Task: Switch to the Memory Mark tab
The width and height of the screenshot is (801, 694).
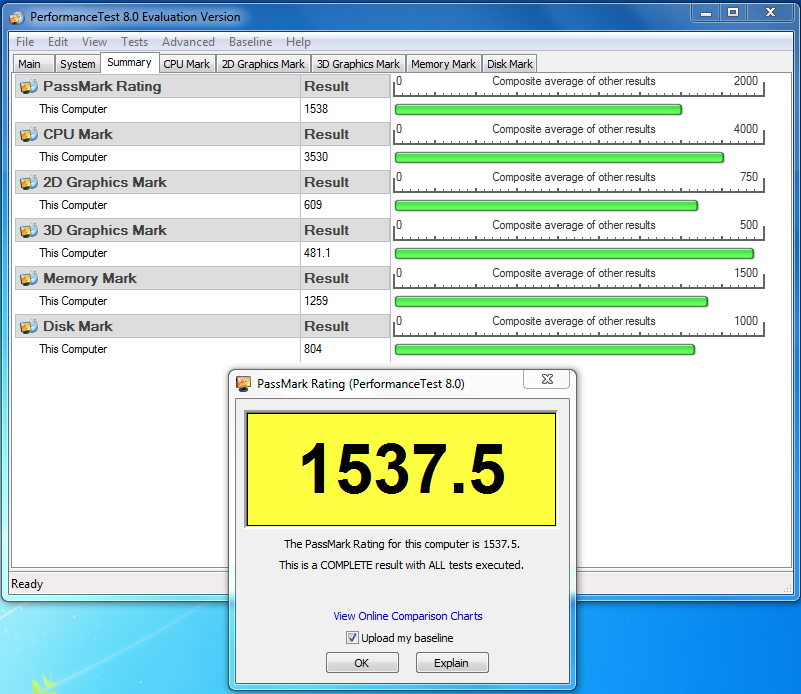Action: [443, 64]
